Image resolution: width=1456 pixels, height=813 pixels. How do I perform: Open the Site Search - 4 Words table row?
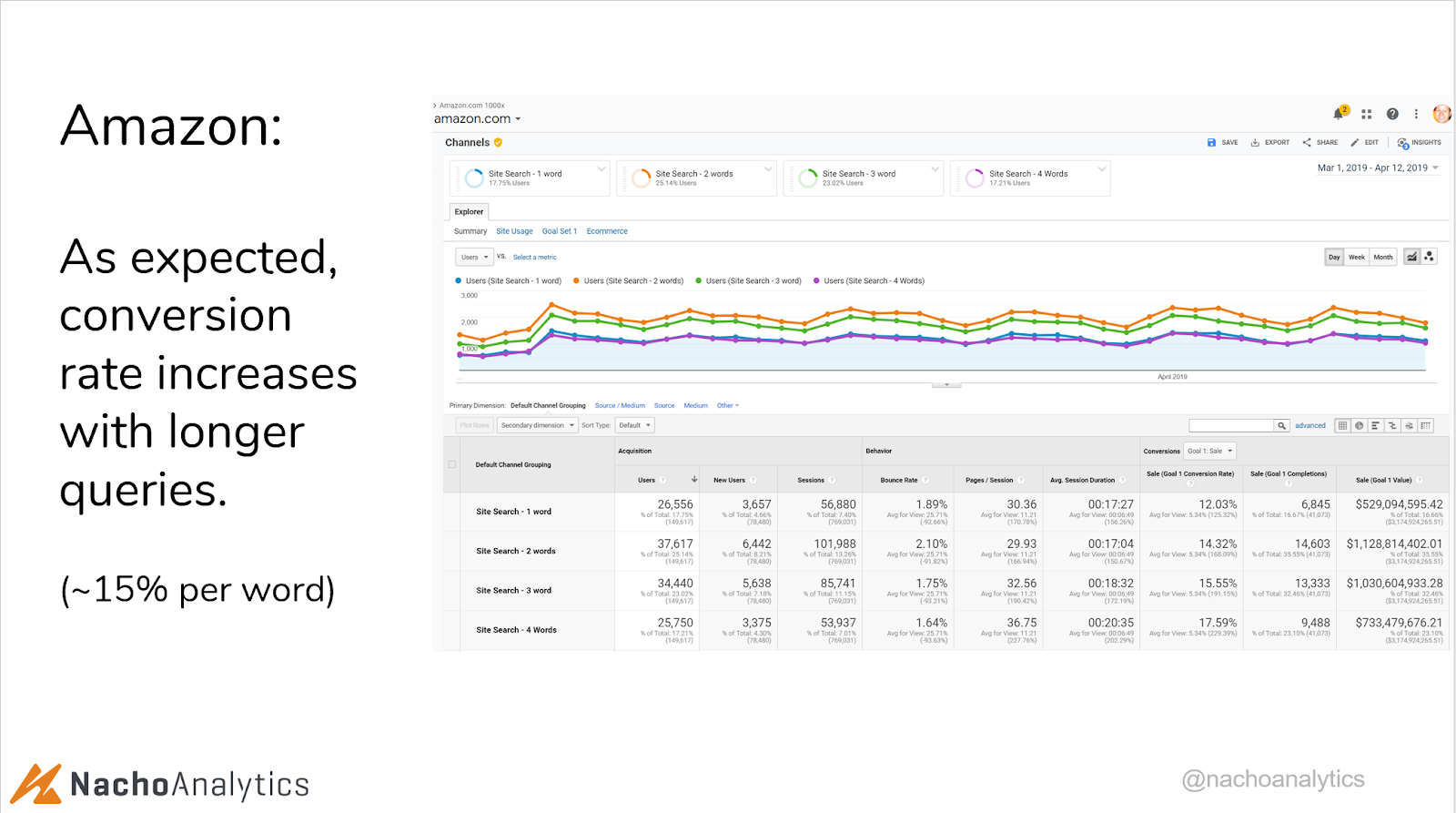click(946, 630)
